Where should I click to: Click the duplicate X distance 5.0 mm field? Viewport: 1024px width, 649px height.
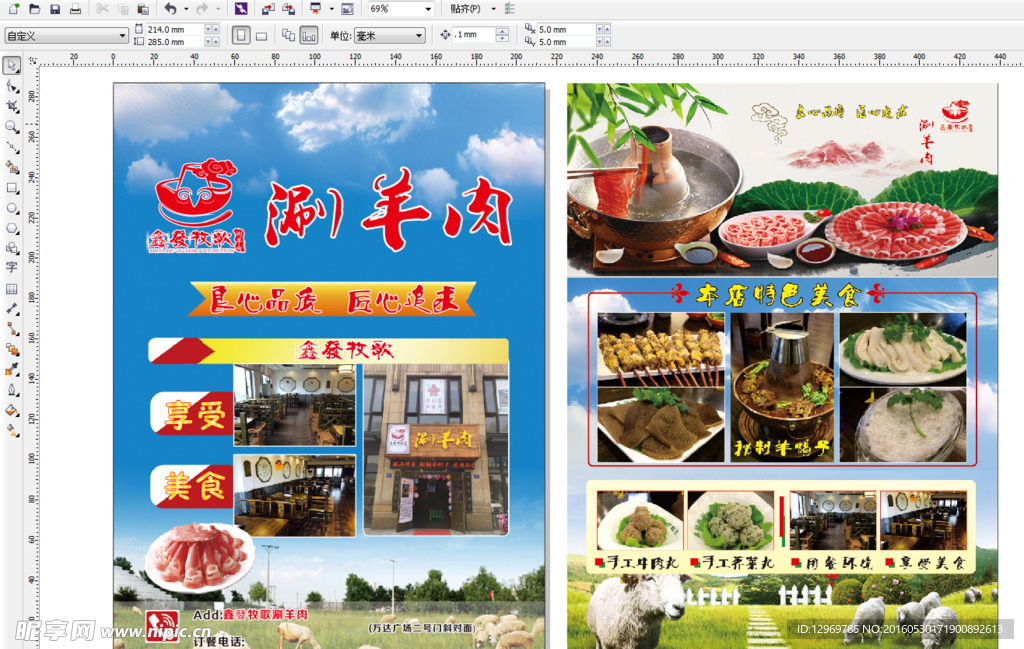click(566, 29)
